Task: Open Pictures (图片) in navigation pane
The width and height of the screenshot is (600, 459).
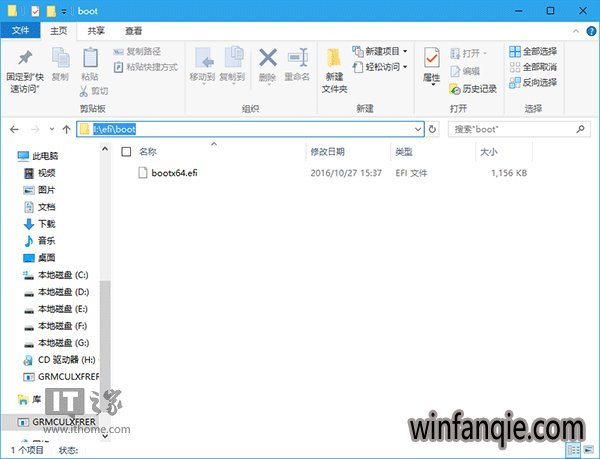Action: (x=40, y=190)
